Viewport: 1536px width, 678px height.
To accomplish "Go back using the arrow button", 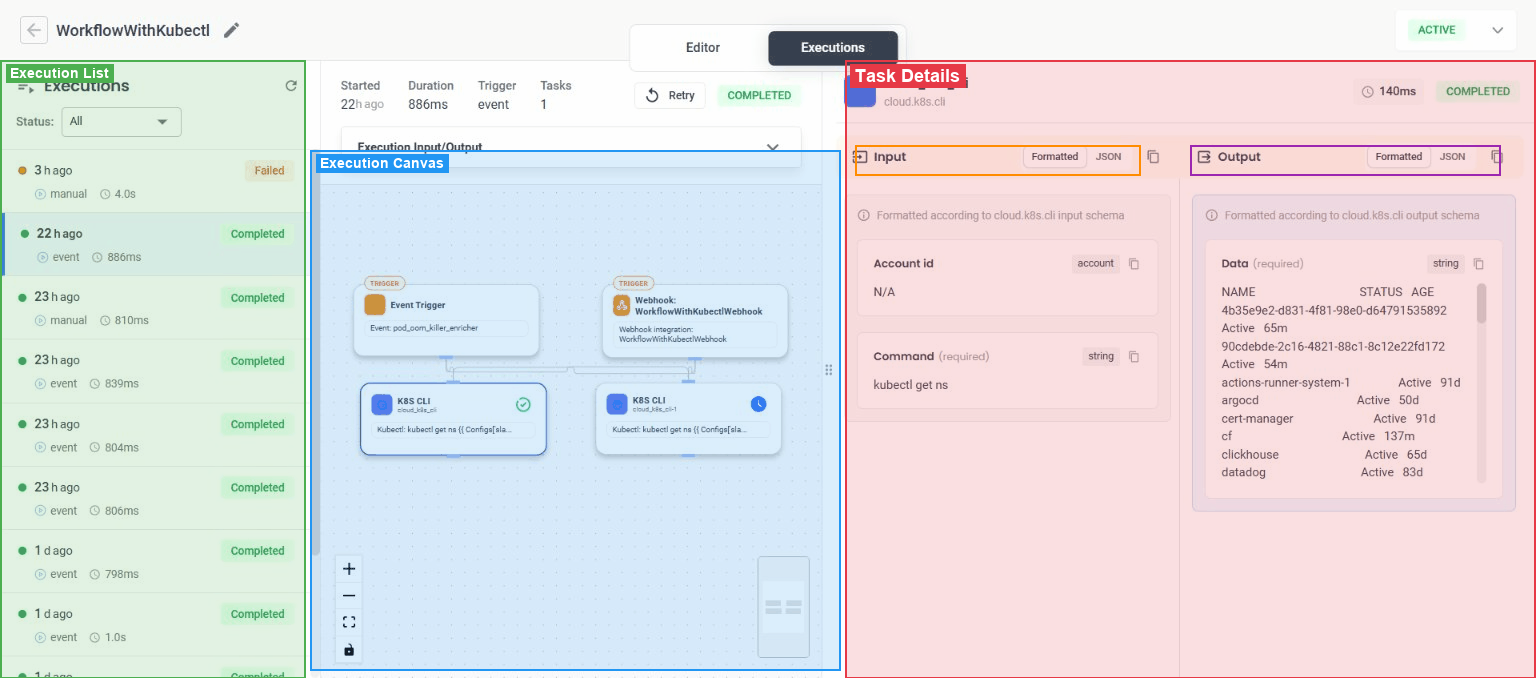I will pos(33,30).
